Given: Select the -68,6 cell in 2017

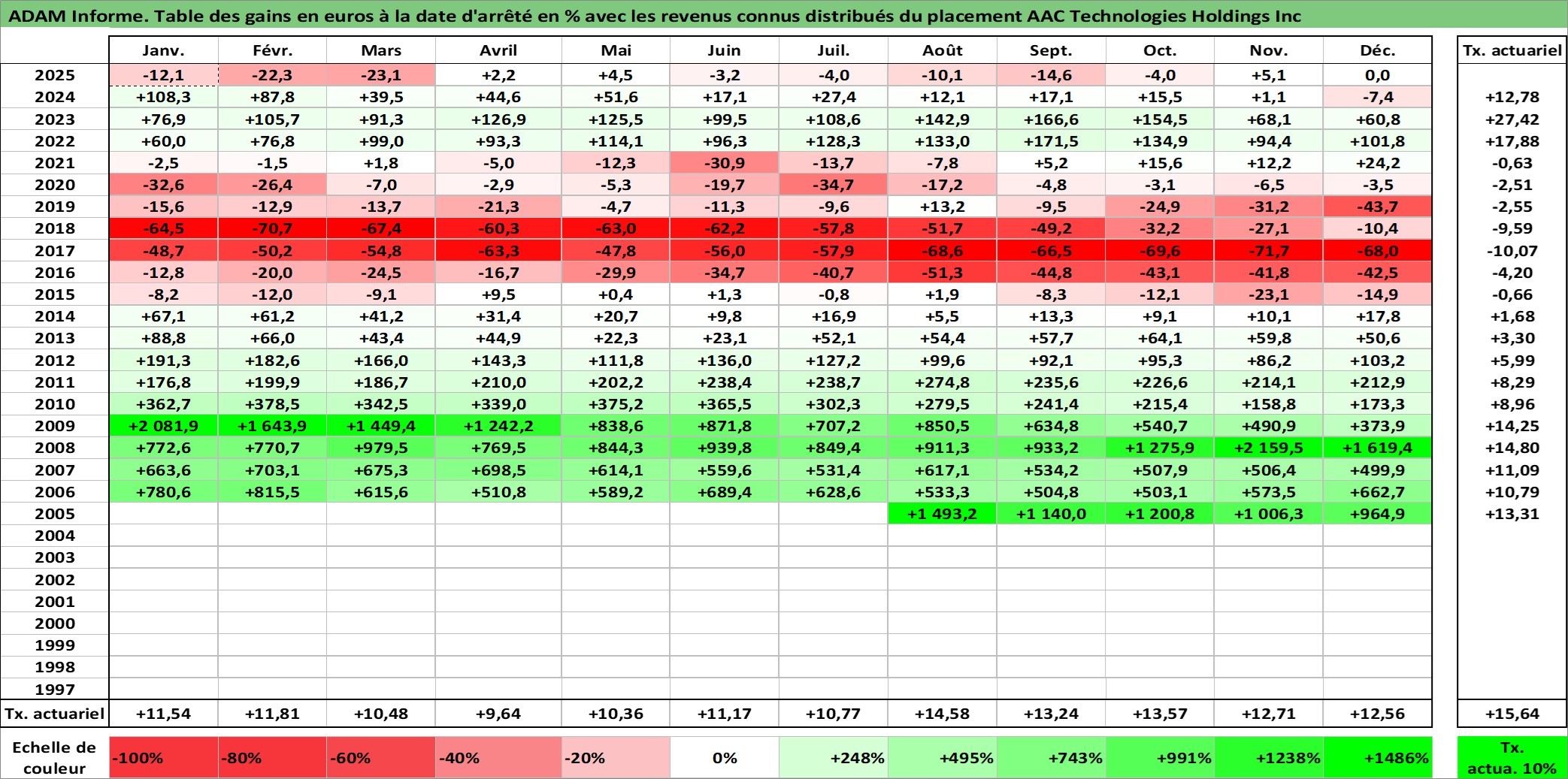Looking at the screenshot, I should click(942, 251).
